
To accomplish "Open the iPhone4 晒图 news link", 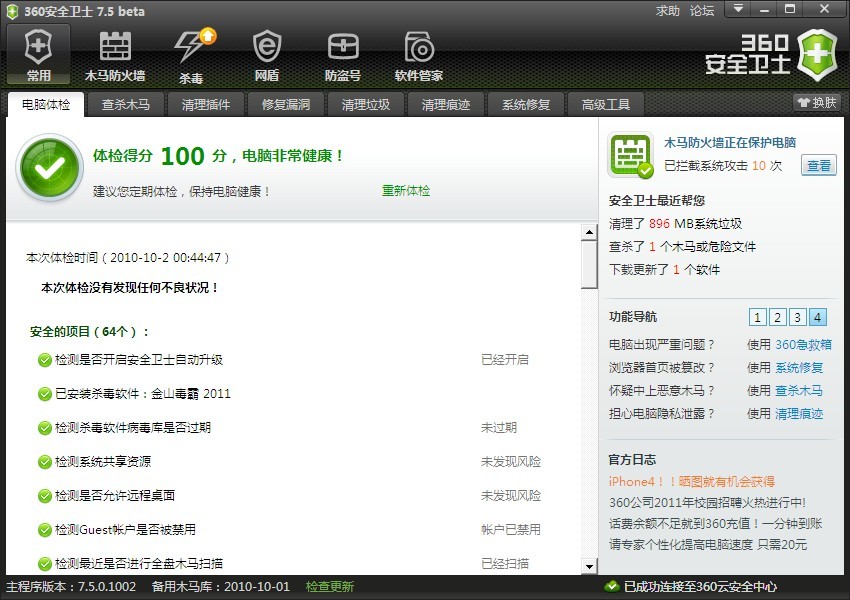I will point(692,481).
